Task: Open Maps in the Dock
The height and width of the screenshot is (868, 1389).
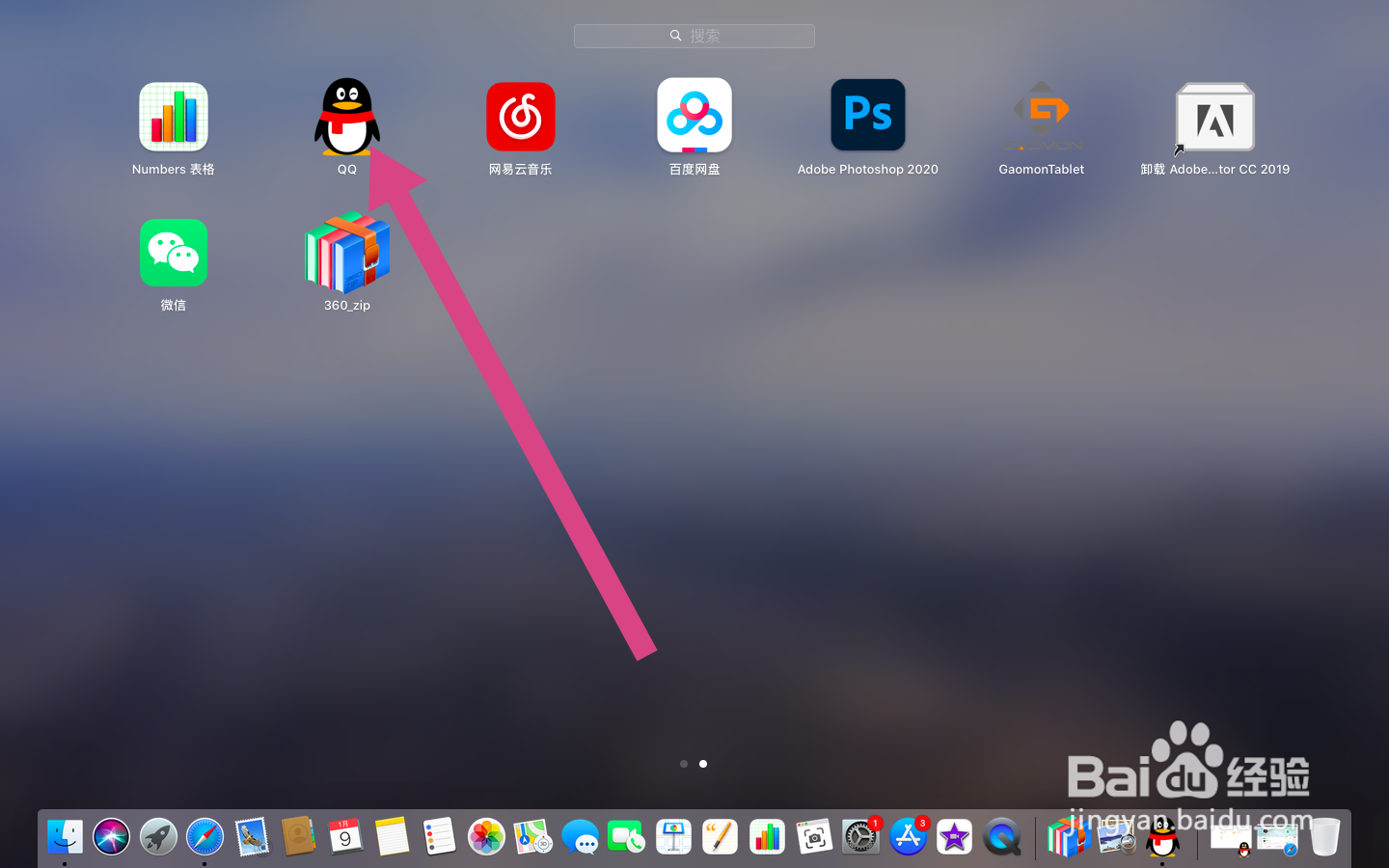Action: (x=532, y=837)
